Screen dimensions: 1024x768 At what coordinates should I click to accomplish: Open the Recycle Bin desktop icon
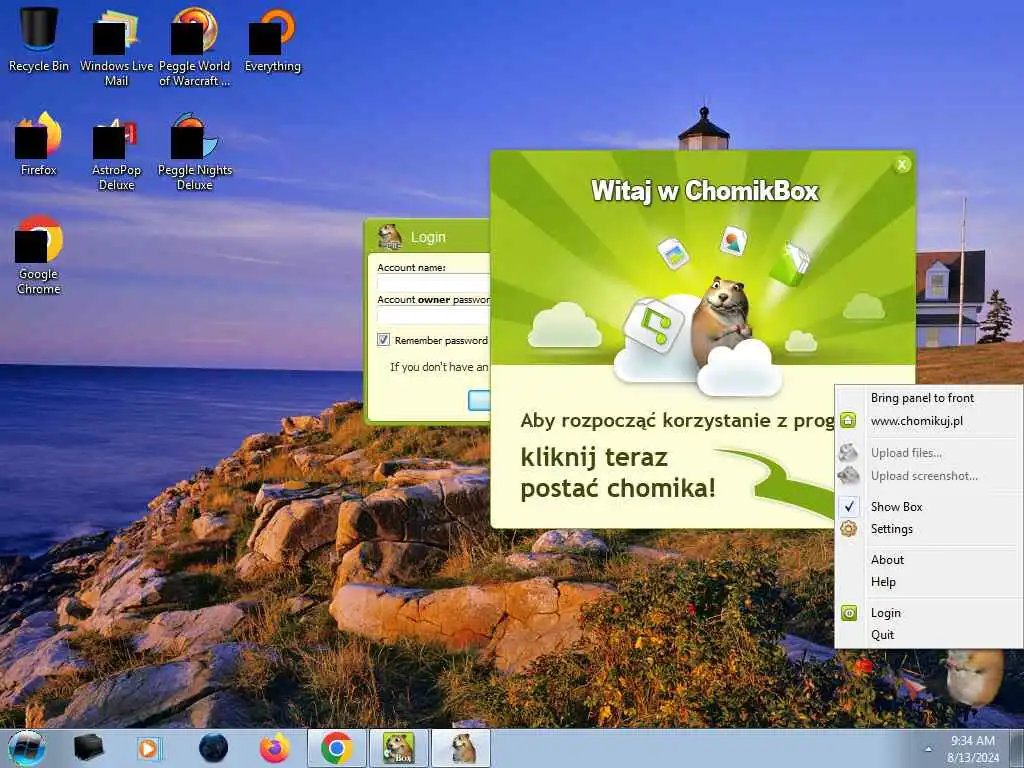pyautogui.click(x=39, y=37)
